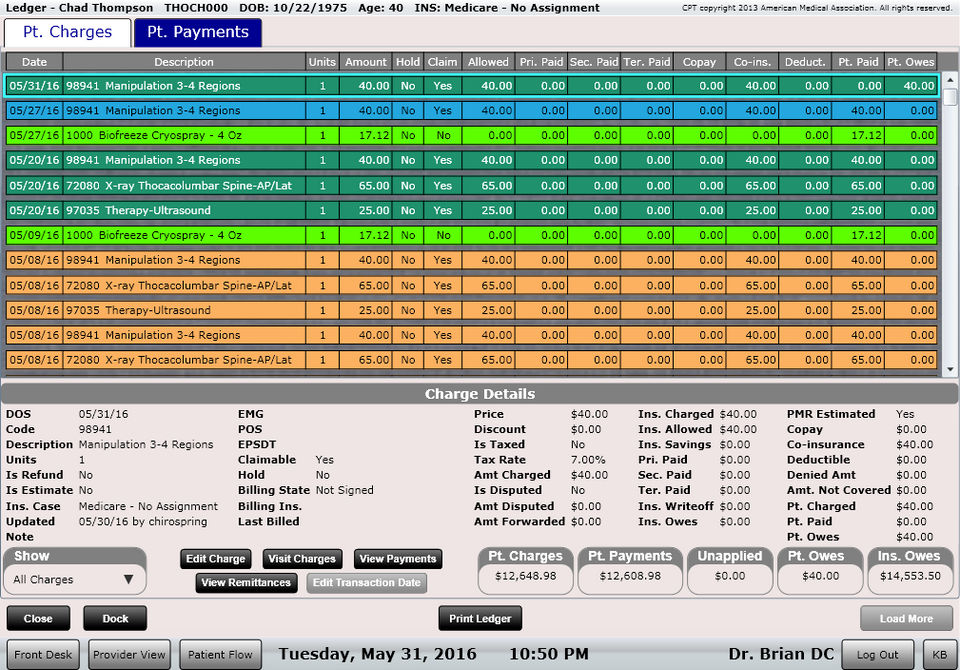Select the 05/08/16 Therapy-Ultrasound row
The width and height of the screenshot is (960, 670).
click(x=471, y=311)
